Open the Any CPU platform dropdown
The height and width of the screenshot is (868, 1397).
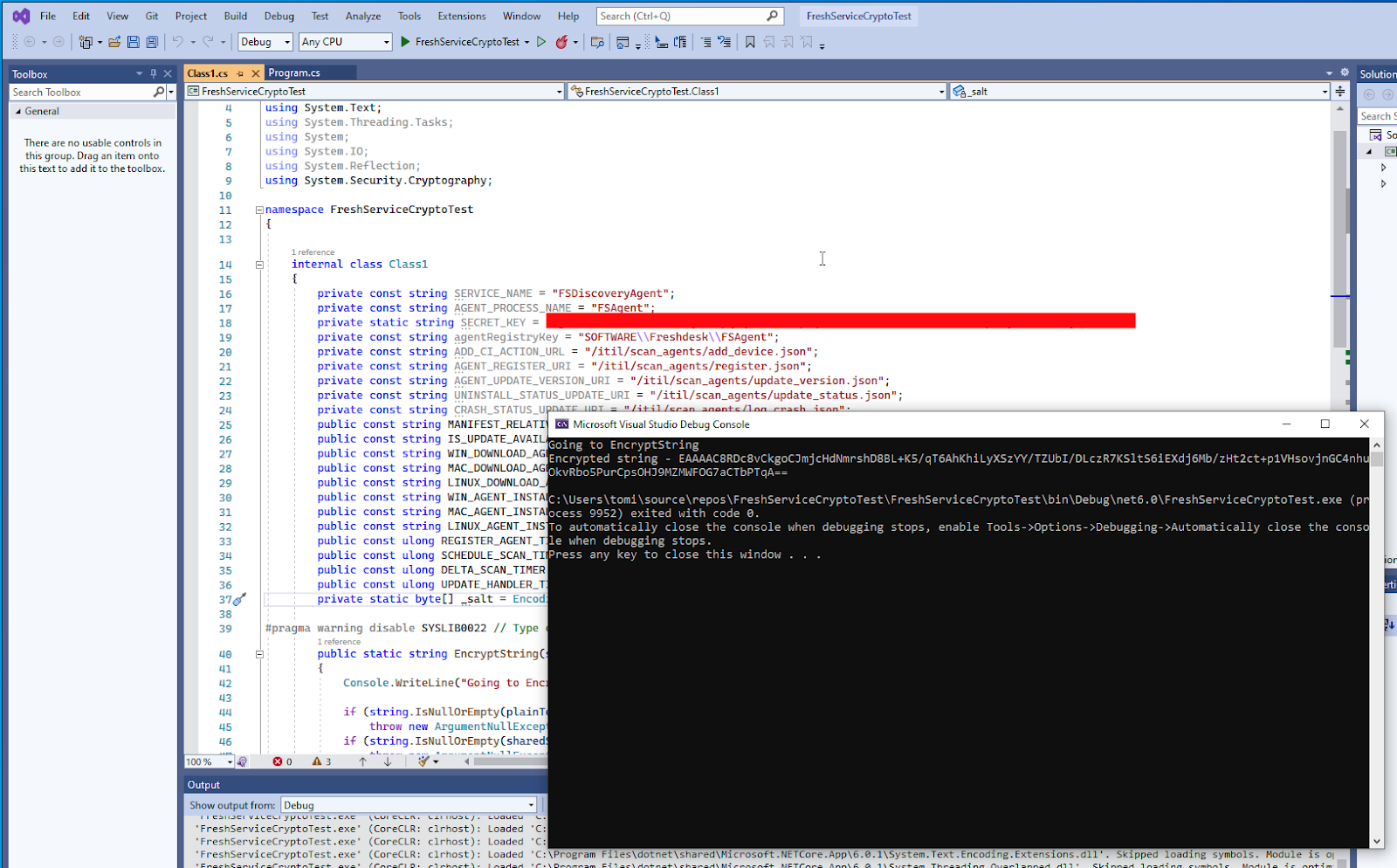[x=345, y=42]
